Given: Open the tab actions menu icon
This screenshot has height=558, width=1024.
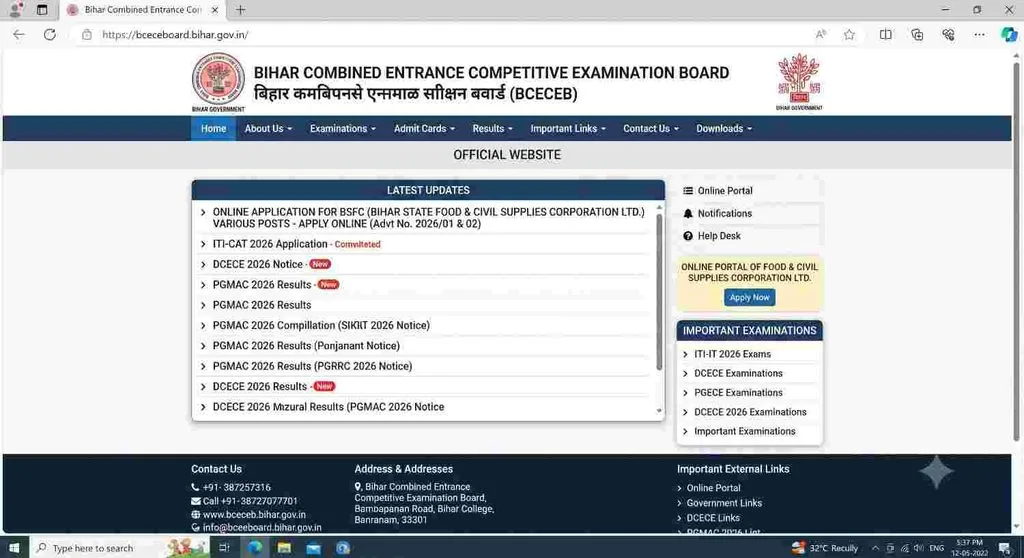Looking at the screenshot, I should [42, 10].
